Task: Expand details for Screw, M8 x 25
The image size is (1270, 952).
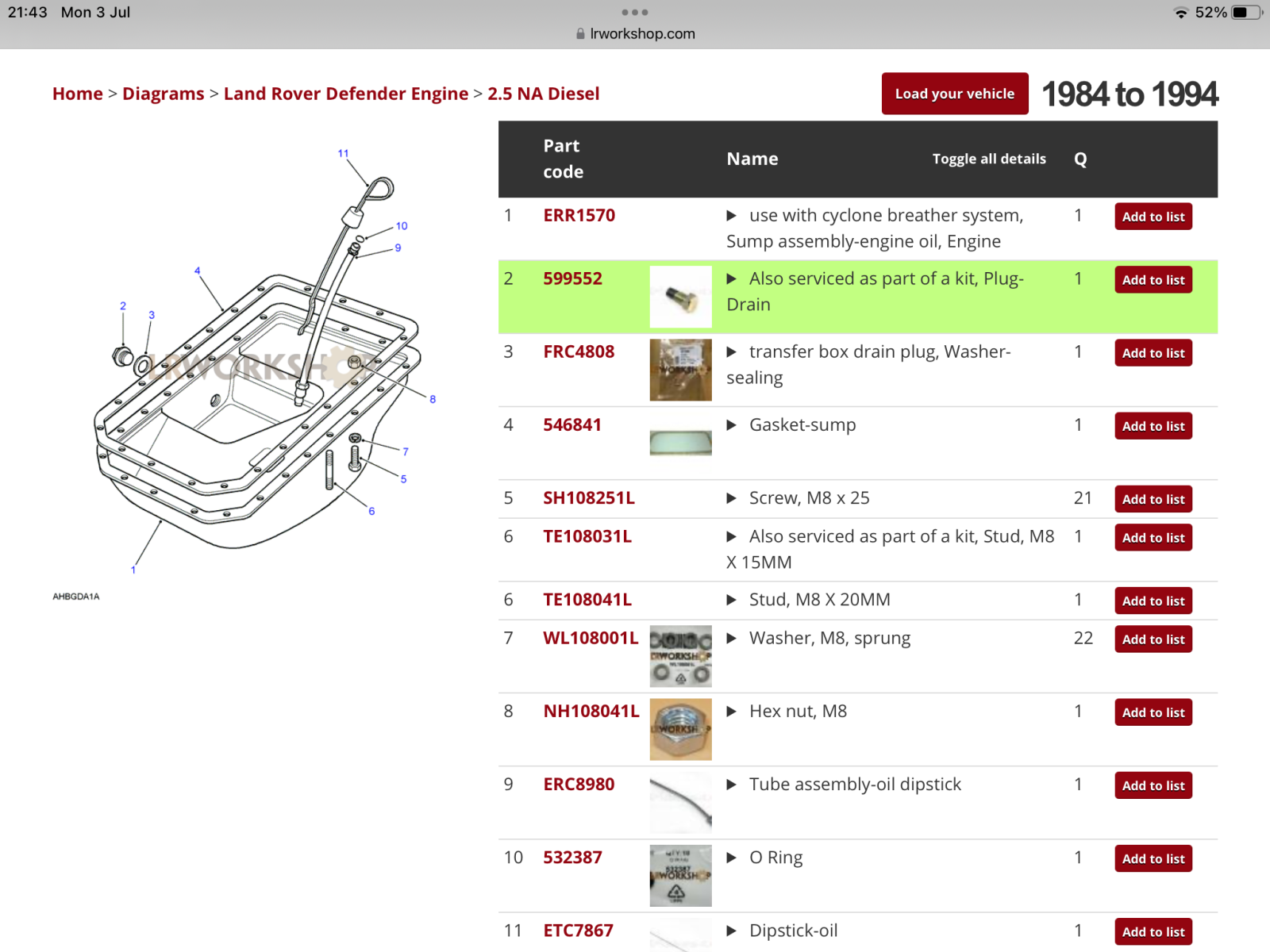Action: [732, 498]
